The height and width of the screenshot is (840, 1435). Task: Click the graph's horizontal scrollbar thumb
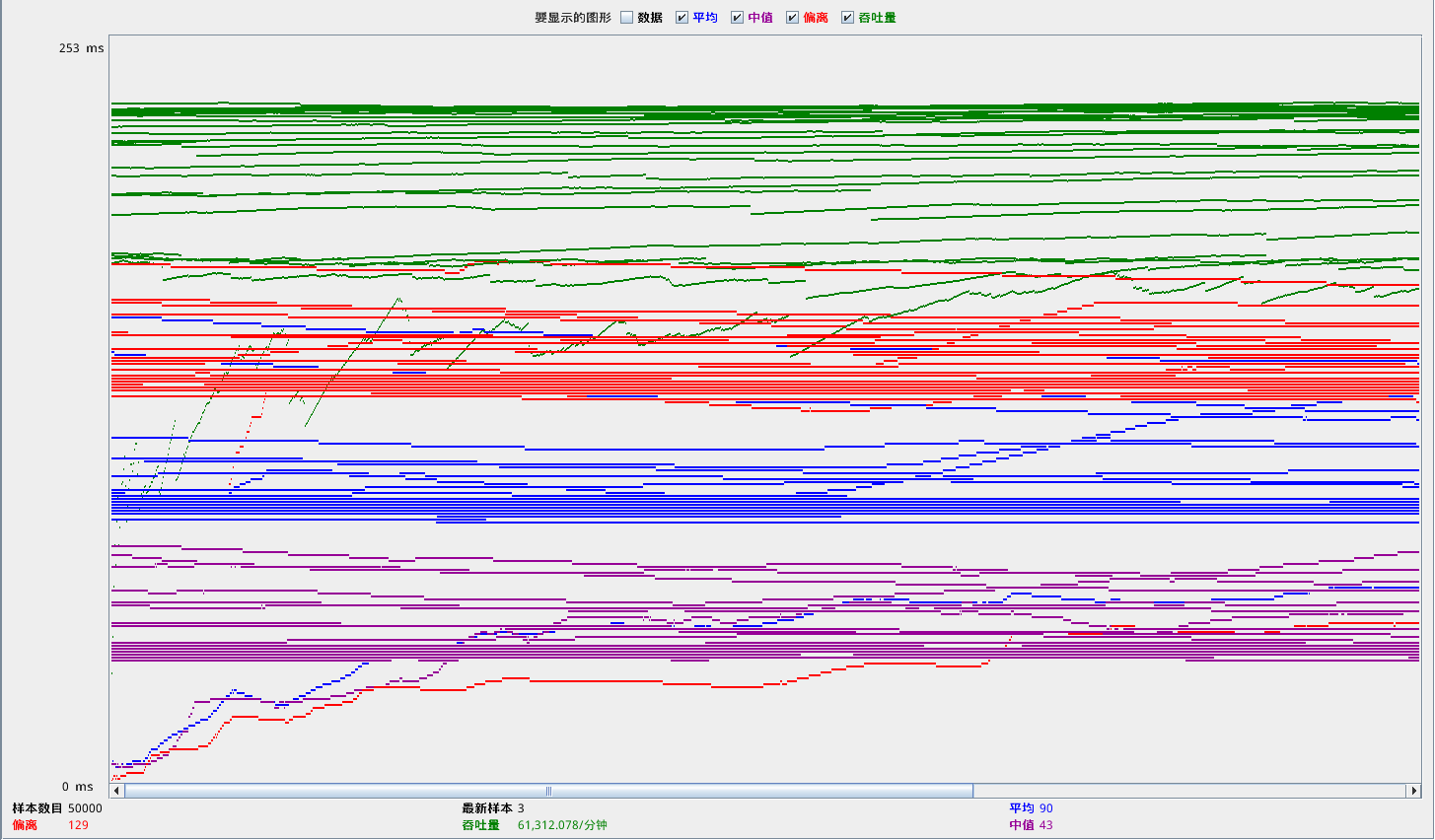pos(548,791)
